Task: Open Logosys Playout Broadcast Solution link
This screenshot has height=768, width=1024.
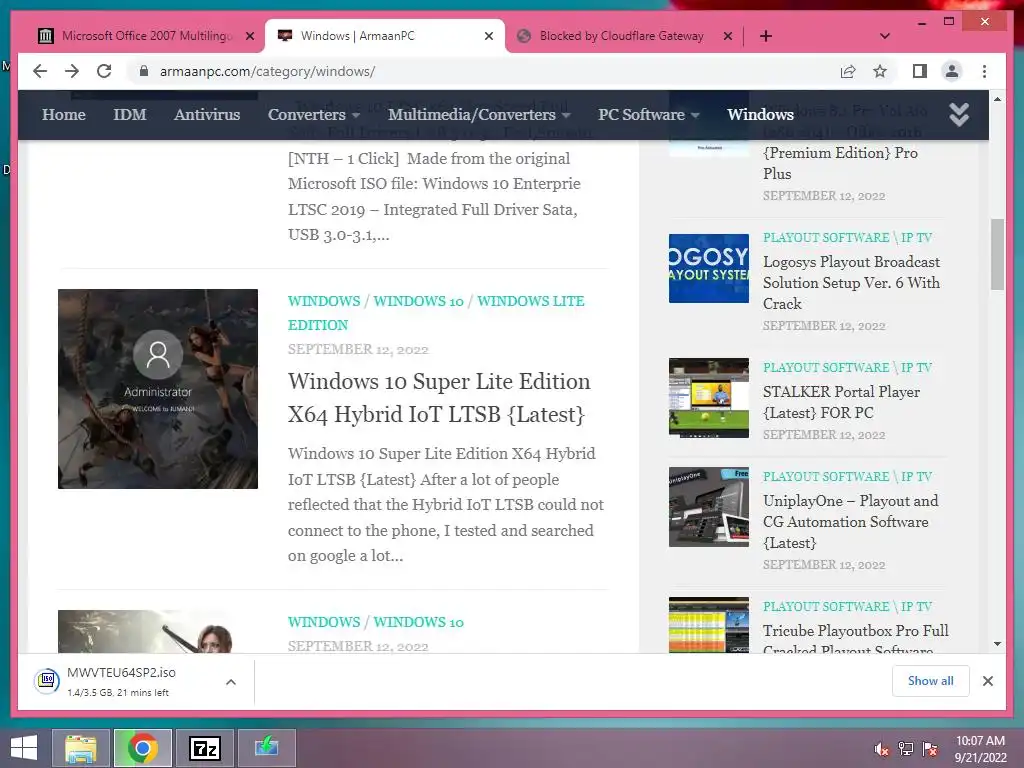Action: pyautogui.click(x=852, y=283)
